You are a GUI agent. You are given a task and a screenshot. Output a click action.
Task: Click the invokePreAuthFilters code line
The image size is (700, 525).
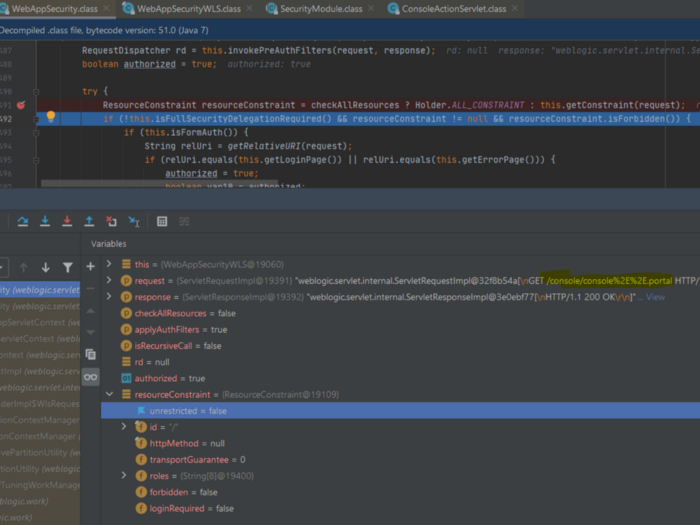point(258,50)
